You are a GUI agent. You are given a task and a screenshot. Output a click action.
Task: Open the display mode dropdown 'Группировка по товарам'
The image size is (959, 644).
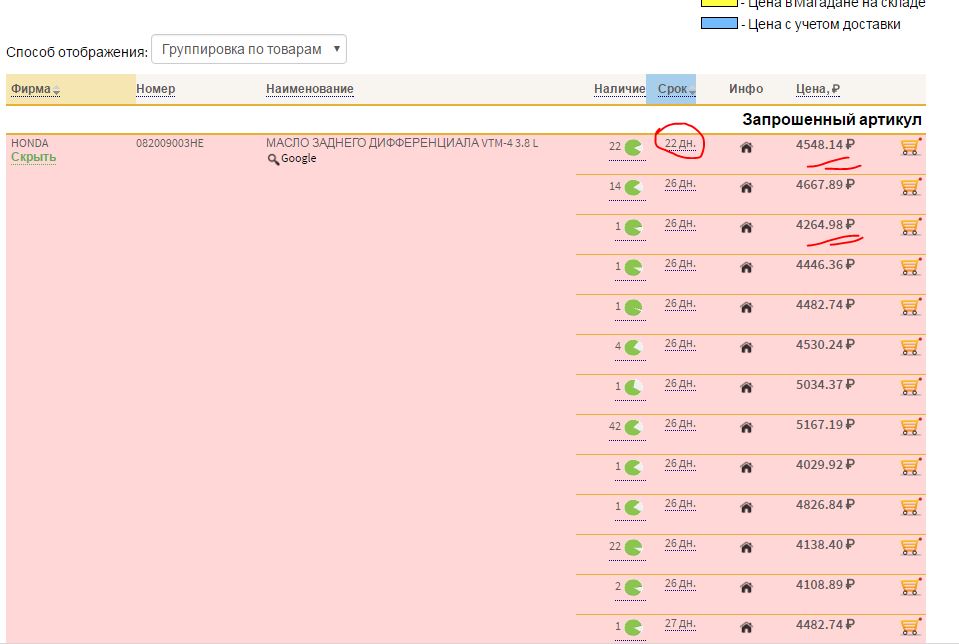(248, 49)
